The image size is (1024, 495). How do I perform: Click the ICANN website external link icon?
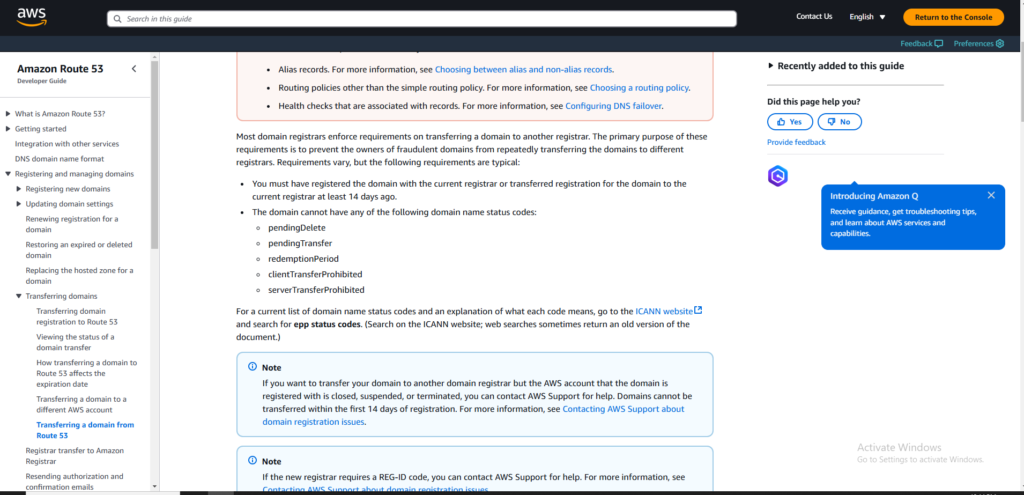698,310
